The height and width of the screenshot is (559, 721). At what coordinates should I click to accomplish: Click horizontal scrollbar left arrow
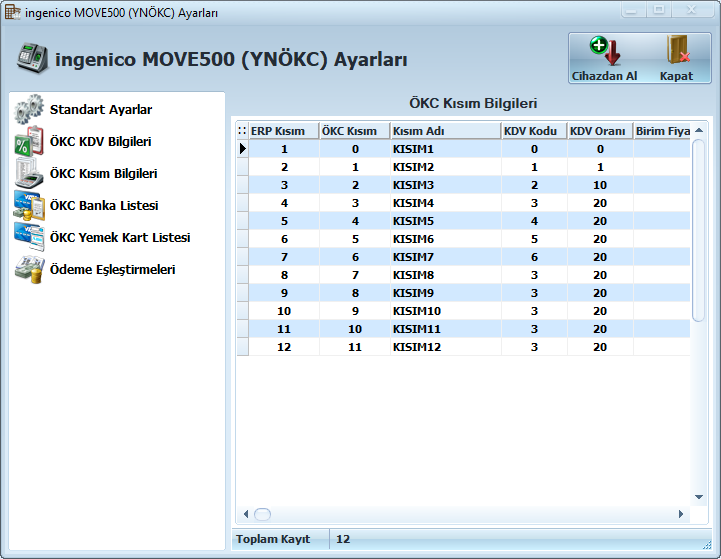(246, 514)
